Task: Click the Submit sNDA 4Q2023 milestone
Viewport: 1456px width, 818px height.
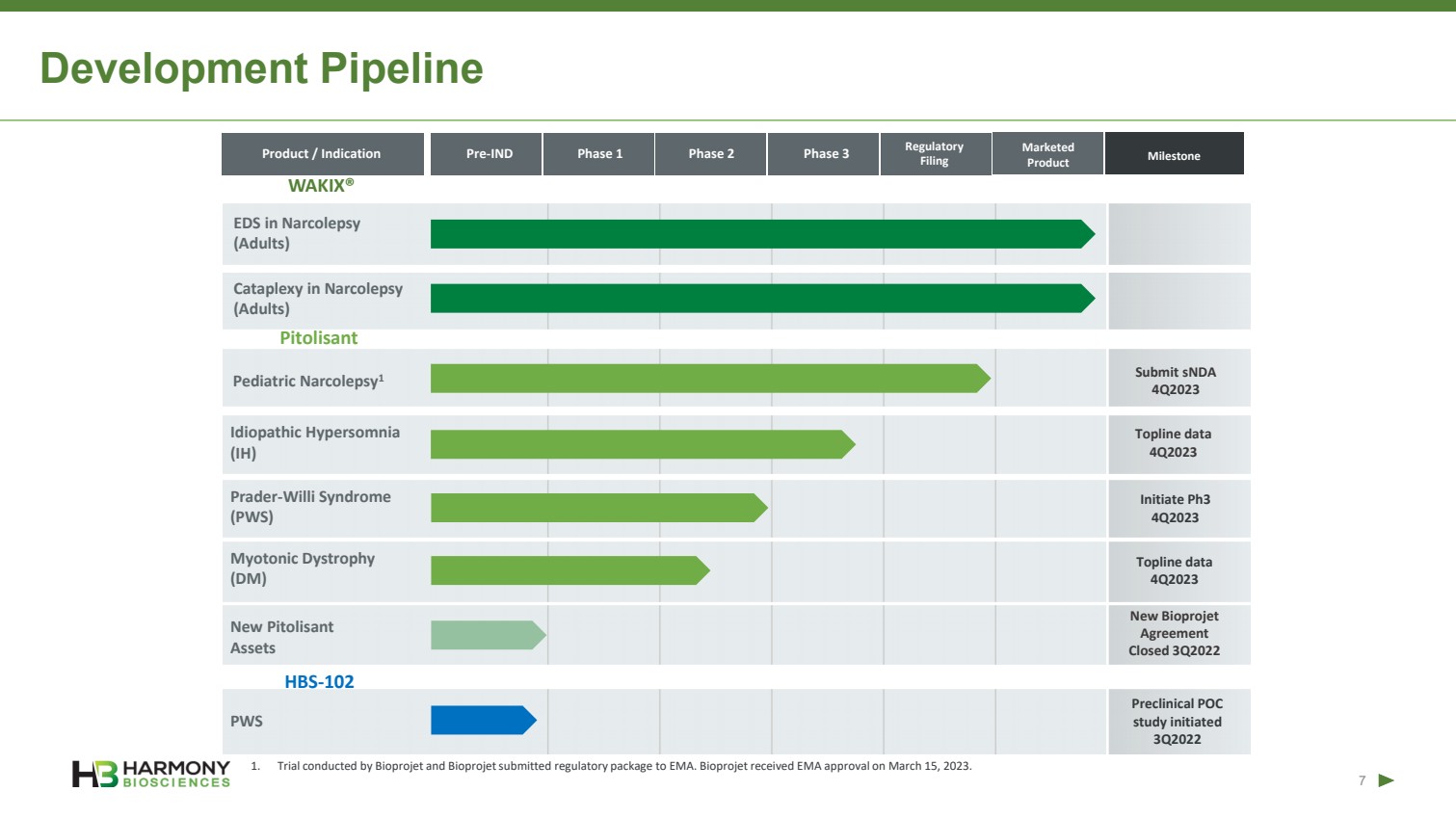Action: [1176, 381]
